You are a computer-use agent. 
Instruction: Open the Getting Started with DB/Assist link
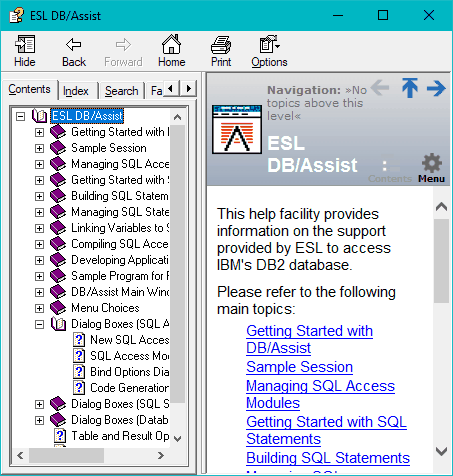click(x=309, y=339)
